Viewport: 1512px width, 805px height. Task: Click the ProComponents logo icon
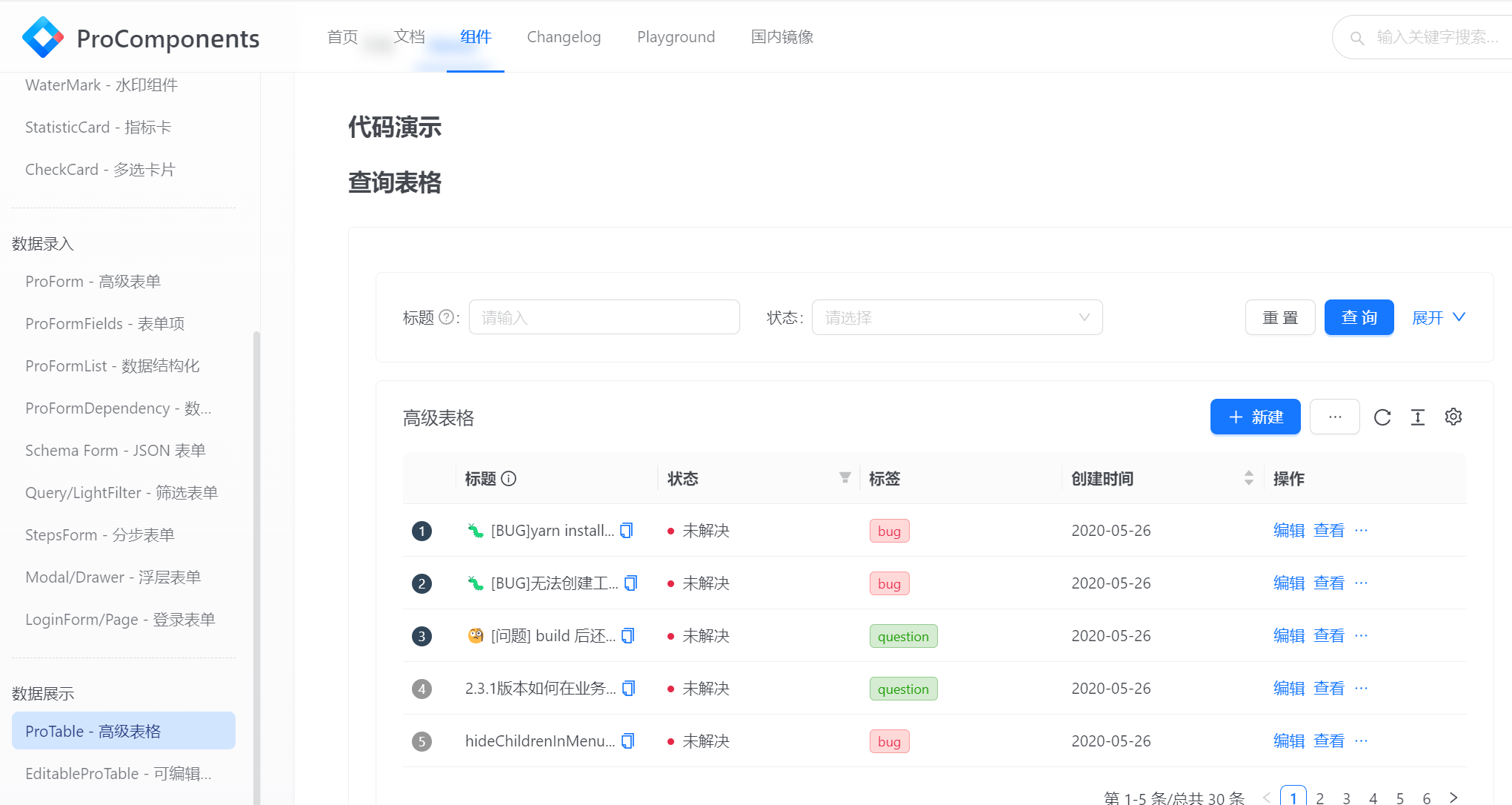pos(43,37)
